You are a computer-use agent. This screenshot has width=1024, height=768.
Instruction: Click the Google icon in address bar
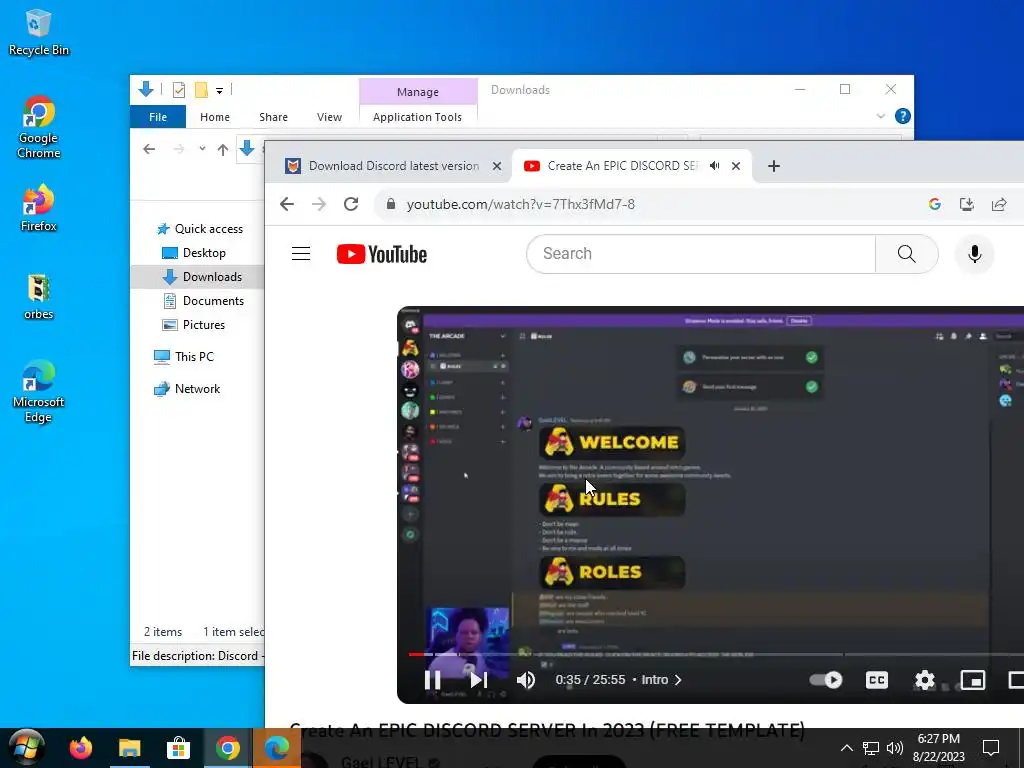(x=935, y=204)
